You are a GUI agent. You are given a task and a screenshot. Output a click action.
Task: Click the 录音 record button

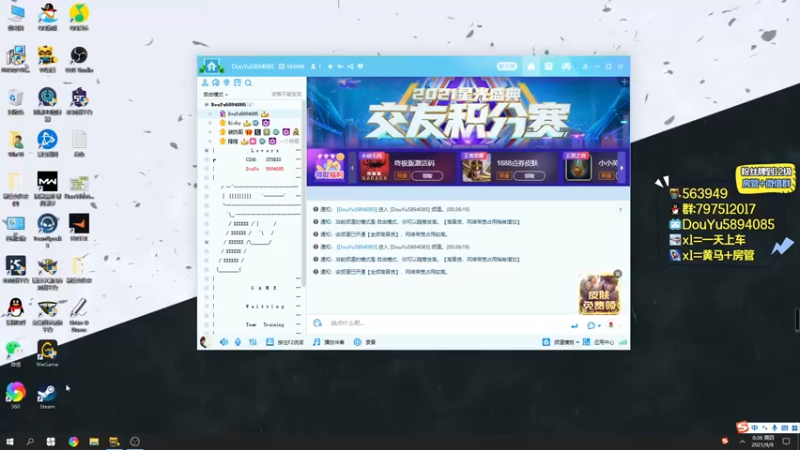364,342
